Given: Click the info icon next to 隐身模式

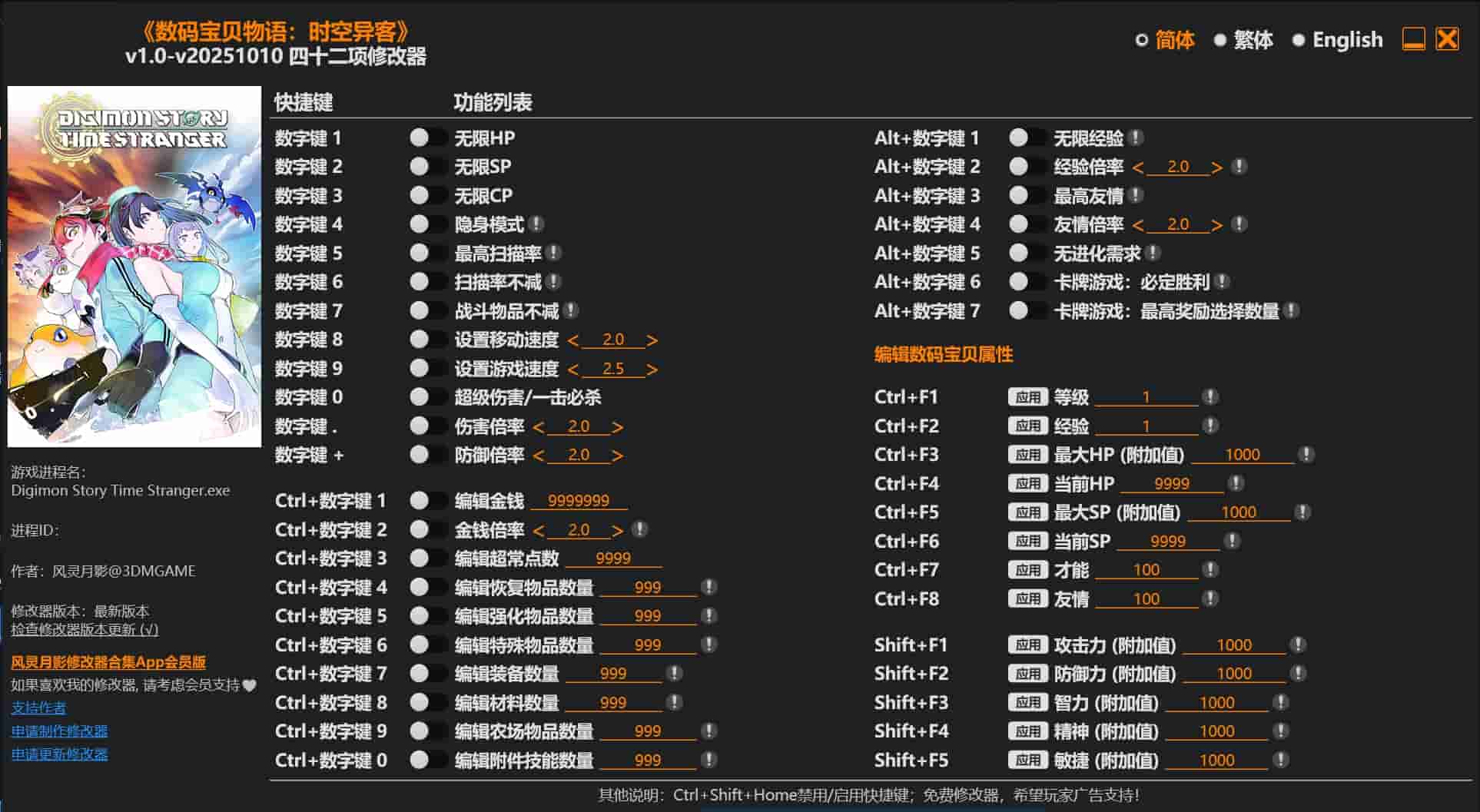Looking at the screenshot, I should 538,224.
